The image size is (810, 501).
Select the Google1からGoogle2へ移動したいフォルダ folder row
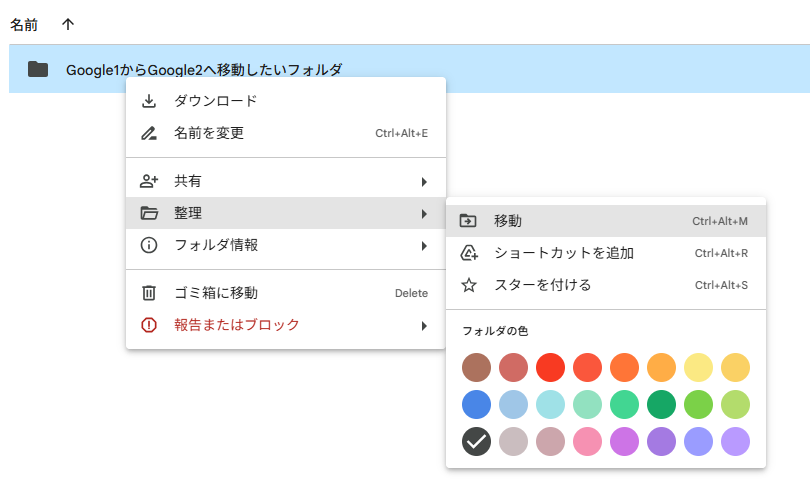tap(409, 69)
